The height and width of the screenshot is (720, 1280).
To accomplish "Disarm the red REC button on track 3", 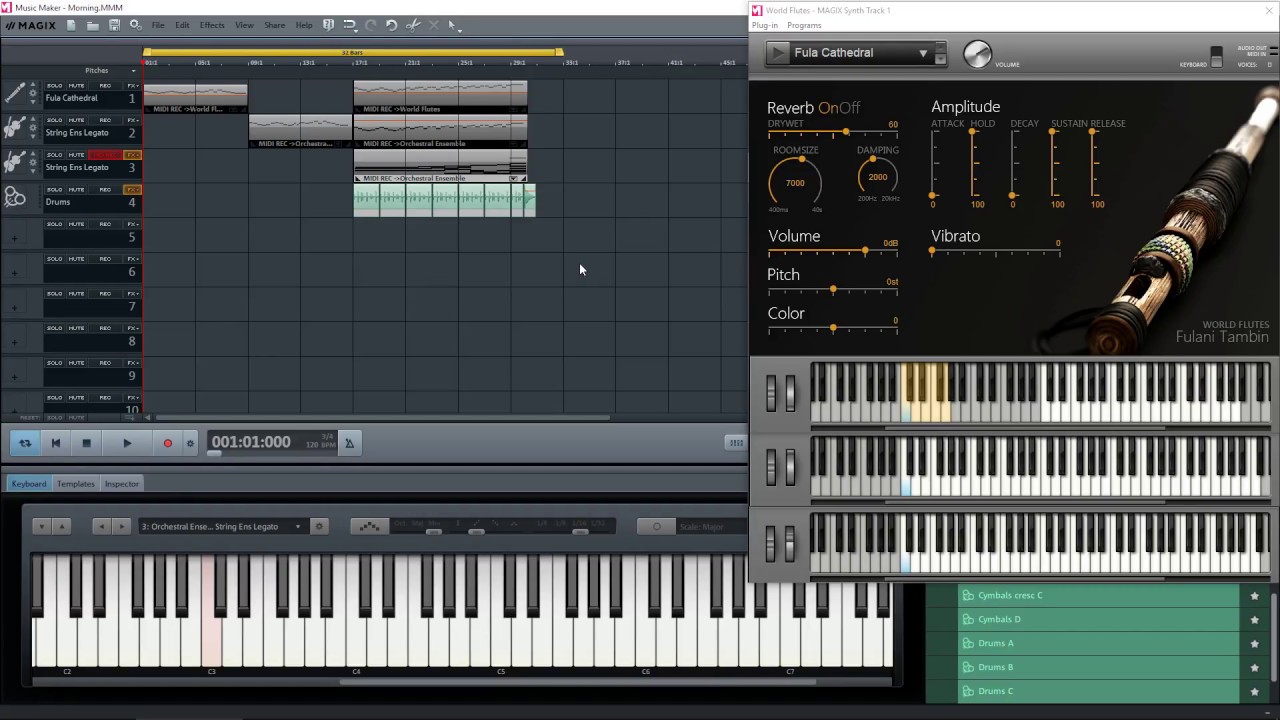I will click(x=104, y=155).
